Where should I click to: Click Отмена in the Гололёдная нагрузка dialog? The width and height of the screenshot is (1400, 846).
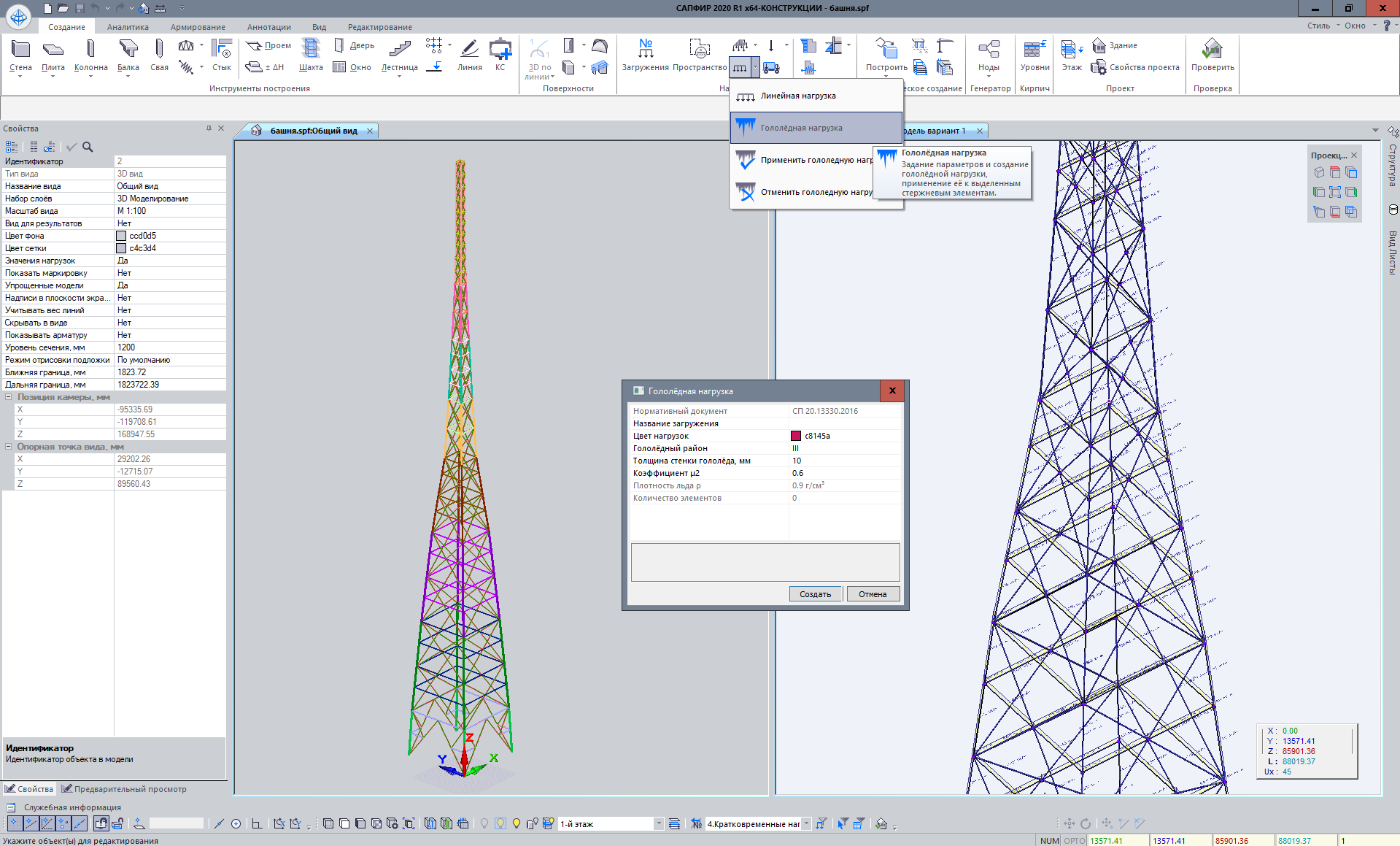[x=873, y=594]
